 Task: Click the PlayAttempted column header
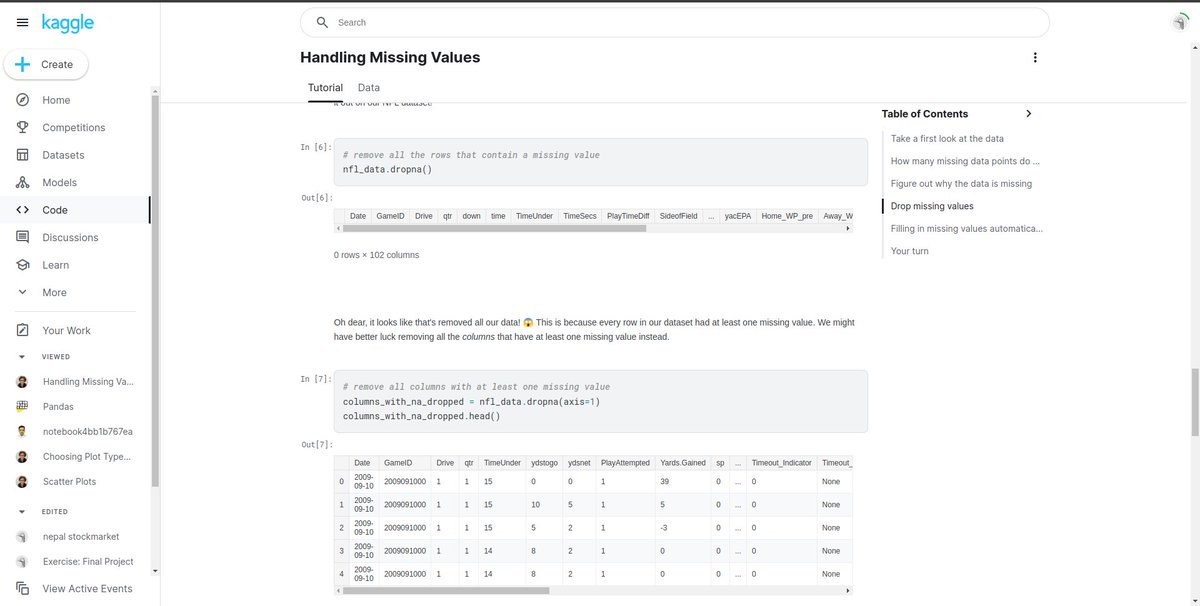click(x=624, y=463)
